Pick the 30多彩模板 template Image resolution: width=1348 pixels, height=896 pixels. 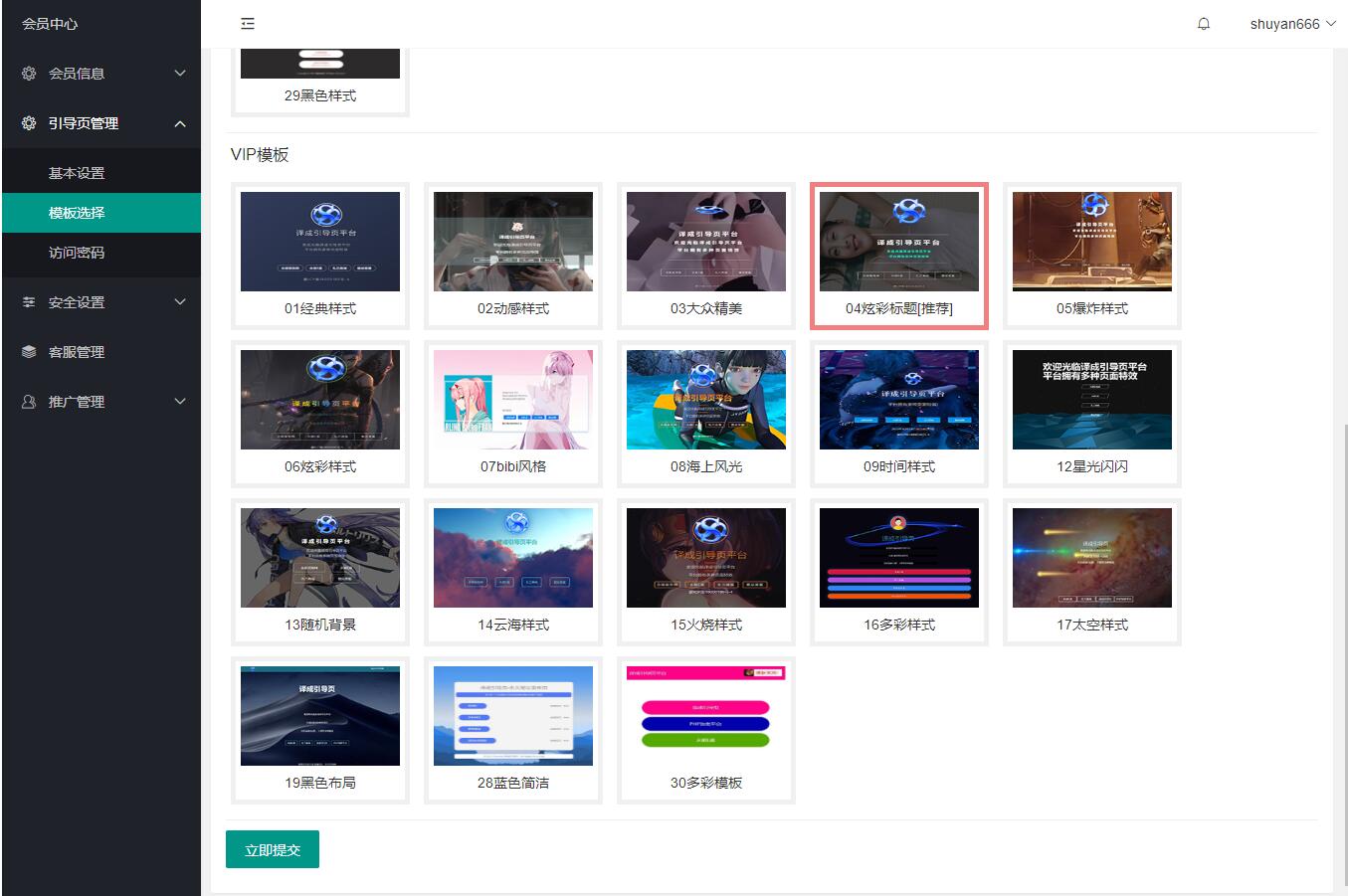(x=706, y=717)
